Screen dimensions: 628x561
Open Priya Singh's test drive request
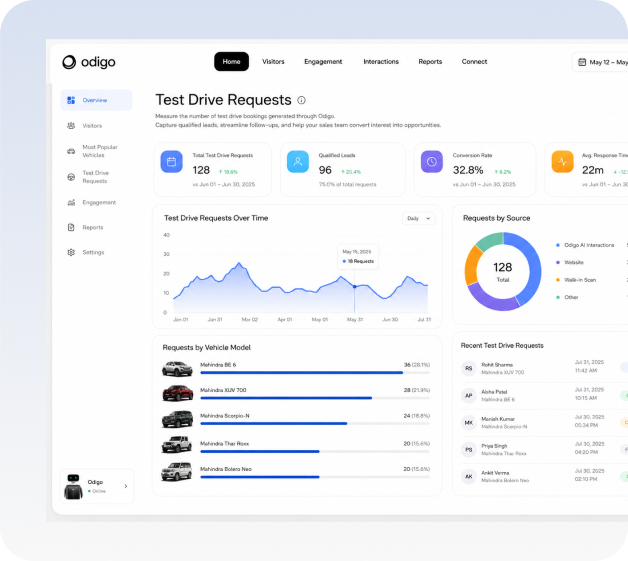click(x=544, y=450)
